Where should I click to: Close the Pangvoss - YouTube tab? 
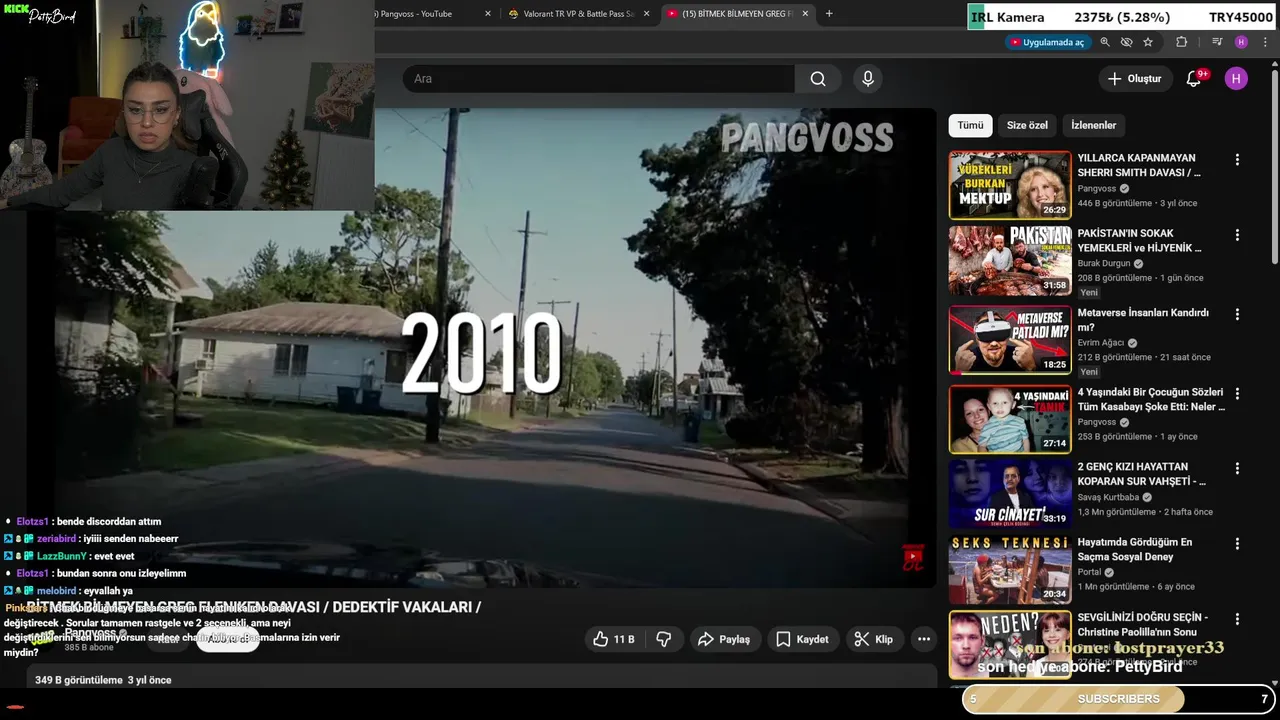[x=488, y=14]
